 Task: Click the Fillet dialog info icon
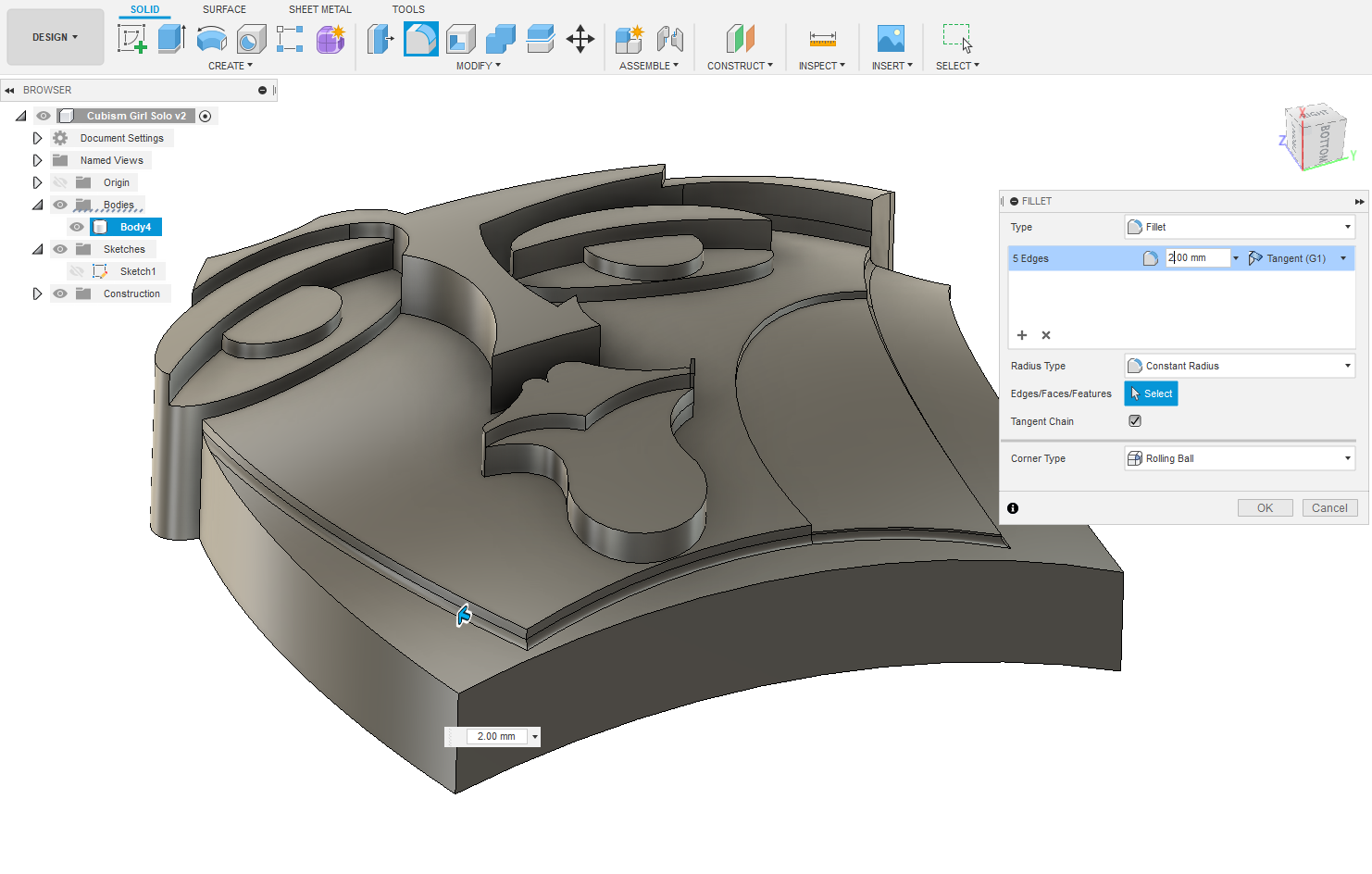[x=1013, y=508]
